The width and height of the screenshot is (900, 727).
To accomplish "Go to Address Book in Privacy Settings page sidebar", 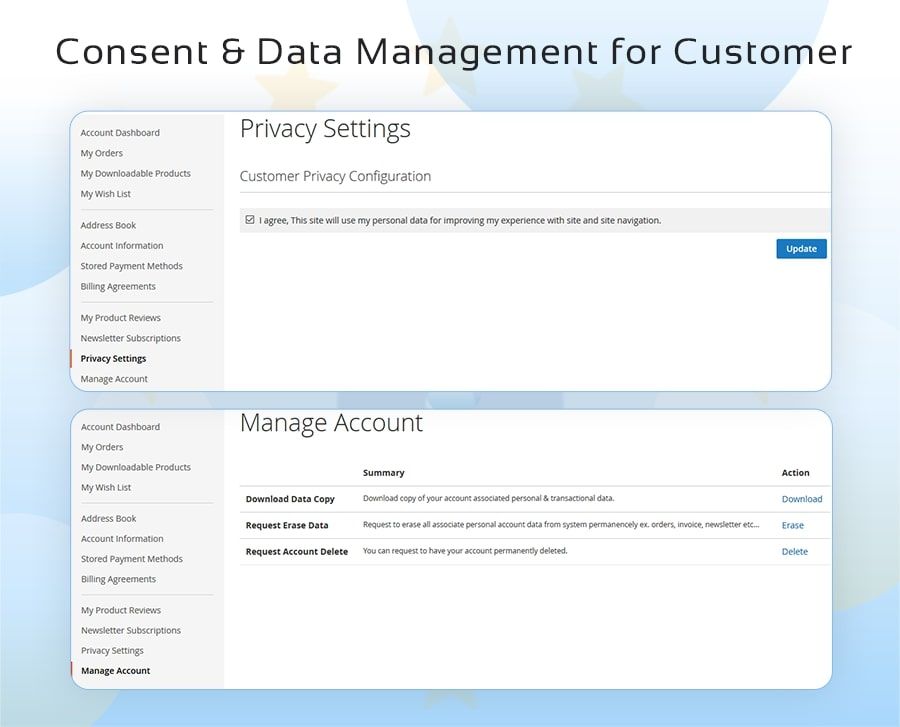I will click(108, 225).
